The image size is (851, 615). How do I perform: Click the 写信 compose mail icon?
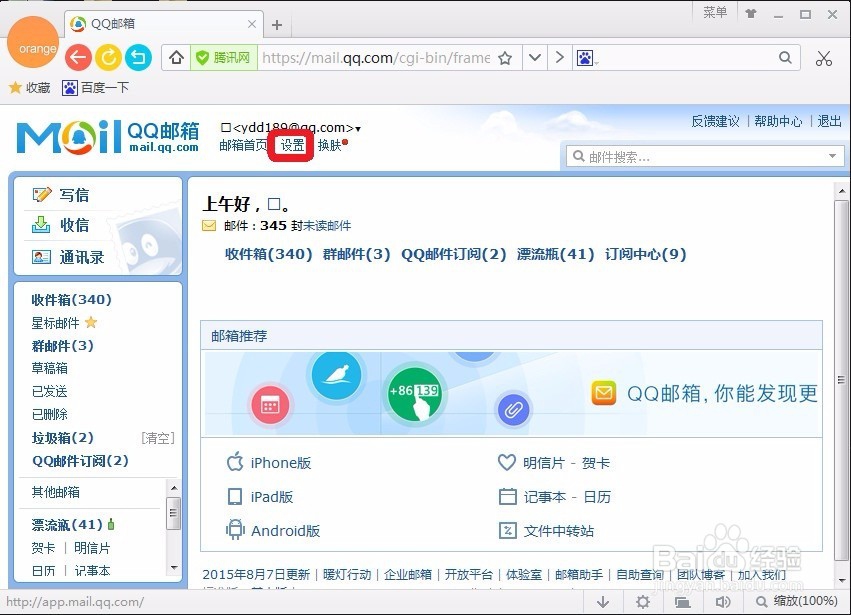tap(42, 194)
